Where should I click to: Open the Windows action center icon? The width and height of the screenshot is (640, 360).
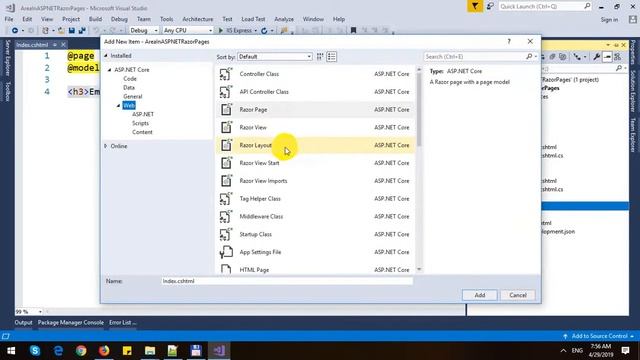coord(625,350)
